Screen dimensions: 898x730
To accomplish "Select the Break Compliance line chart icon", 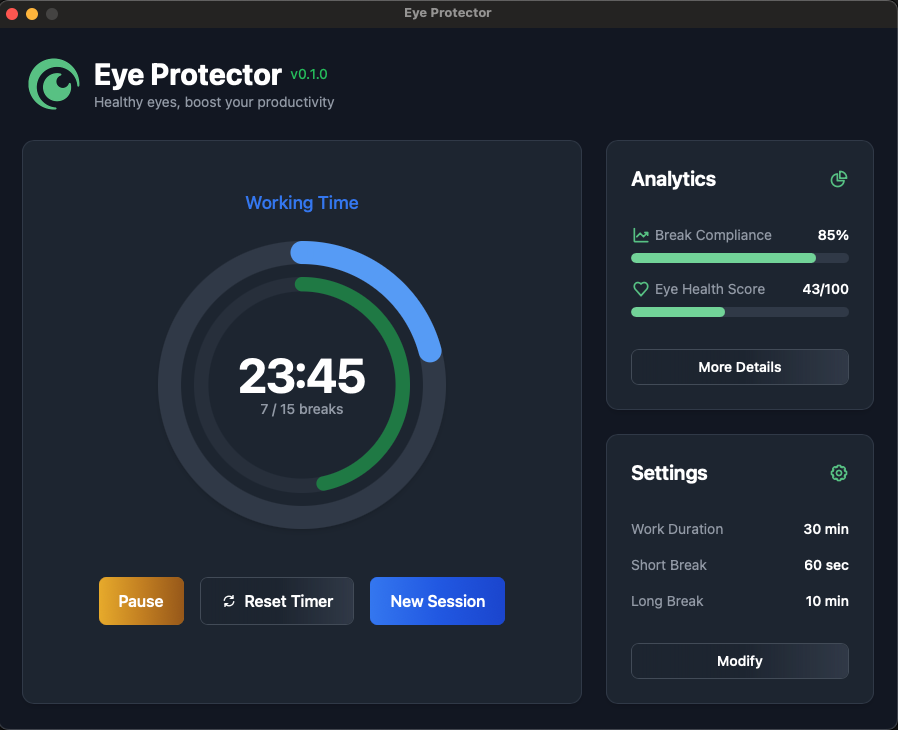I will [x=639, y=235].
